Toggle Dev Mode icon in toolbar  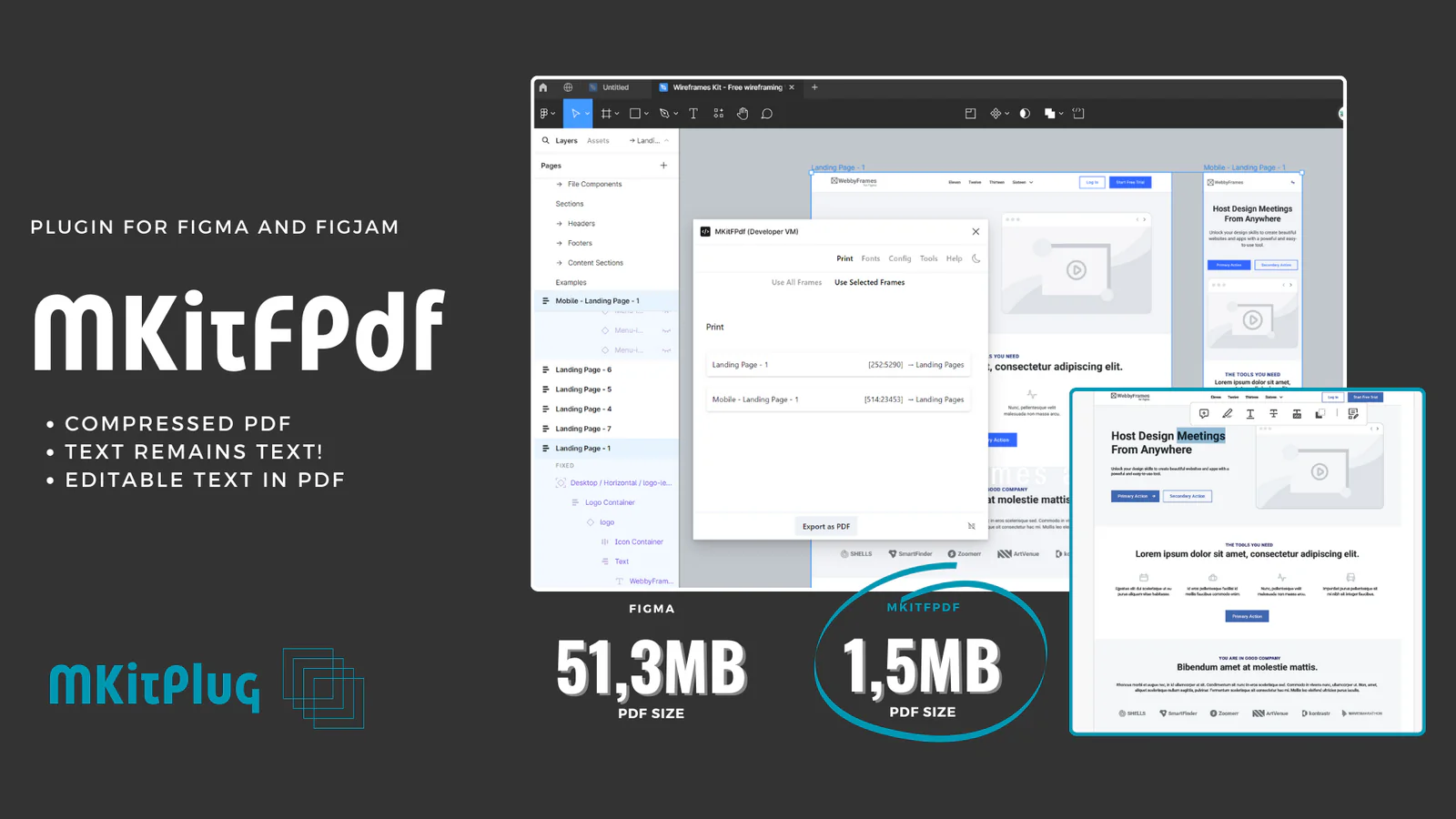[1078, 114]
